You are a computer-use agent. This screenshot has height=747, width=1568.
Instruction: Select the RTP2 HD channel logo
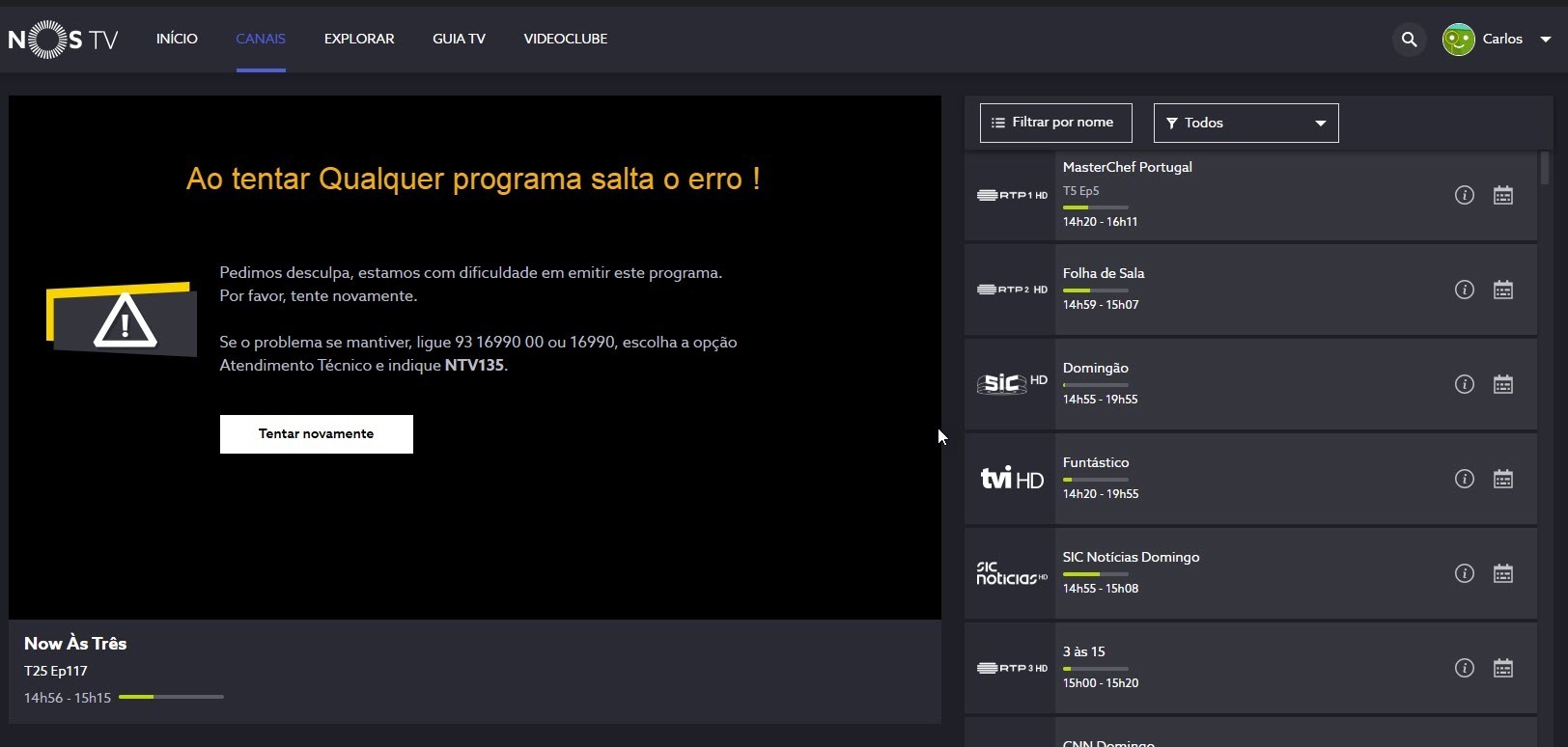point(1011,290)
